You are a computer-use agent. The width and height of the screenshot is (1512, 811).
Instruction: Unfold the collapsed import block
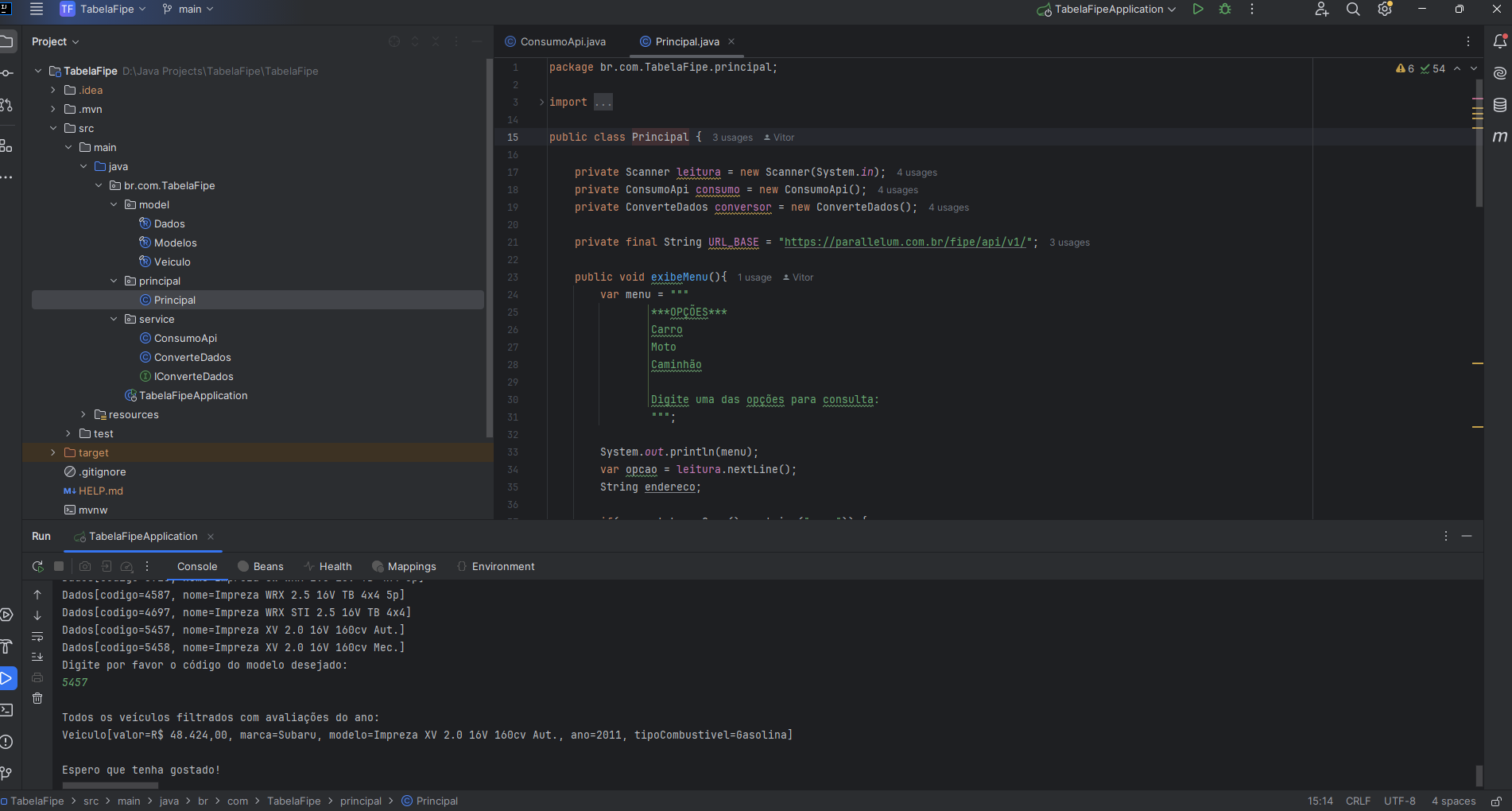click(603, 103)
